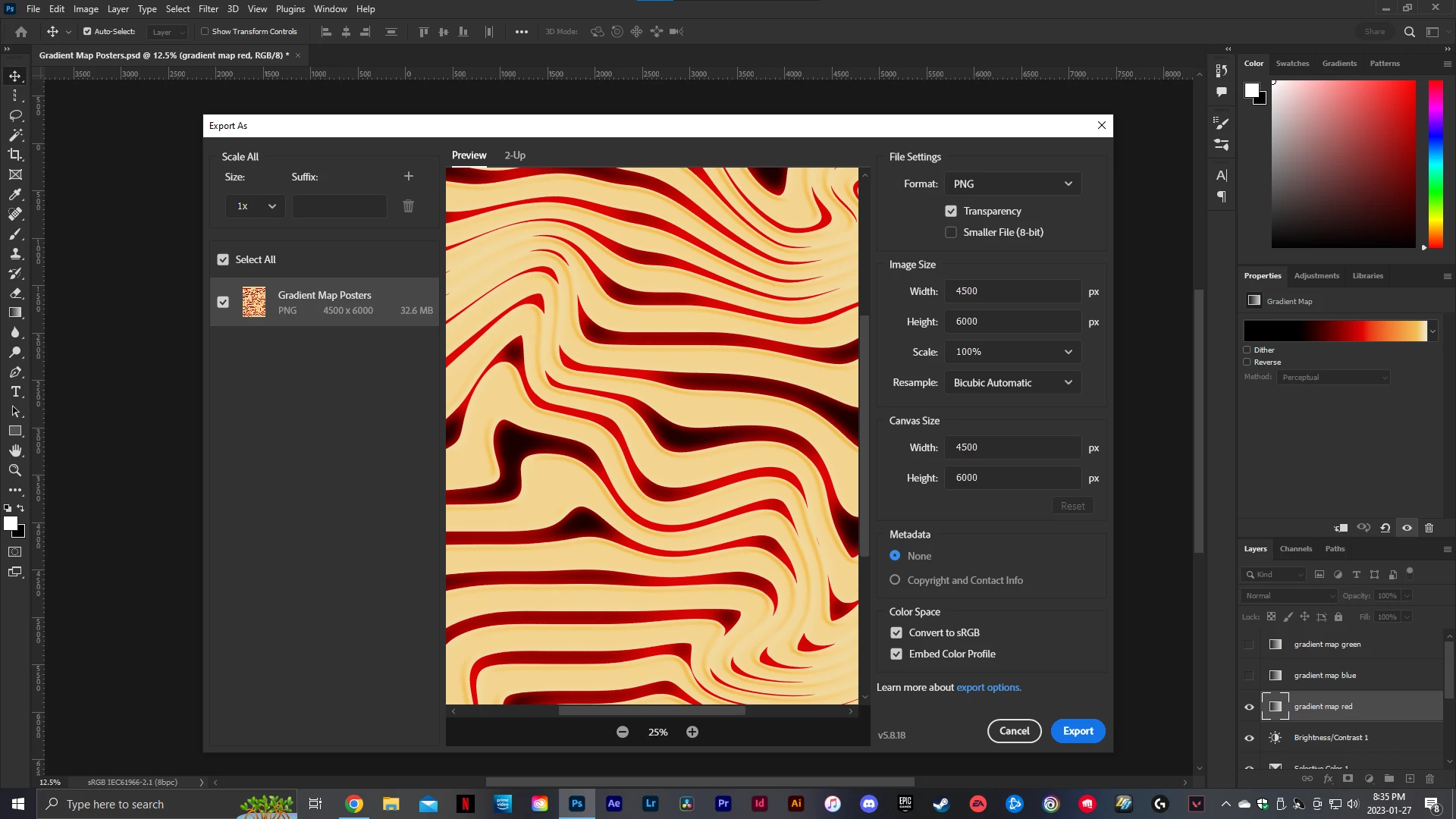Click the zoom out minus icon in preview
This screenshot has height=819, width=1456.
[623, 732]
